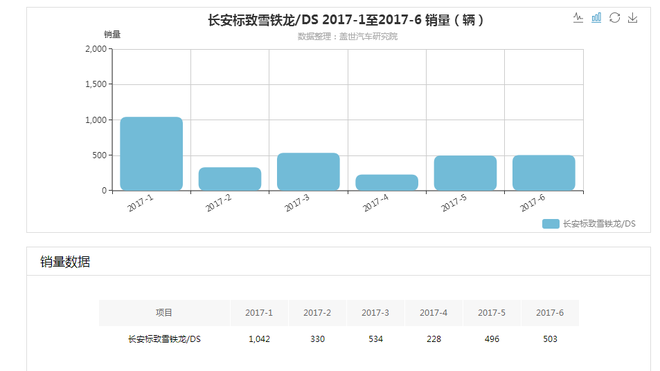Toggle 长安标致雪铁龙/DS legend color swatch
This screenshot has height=371, width=660.
pos(551,224)
